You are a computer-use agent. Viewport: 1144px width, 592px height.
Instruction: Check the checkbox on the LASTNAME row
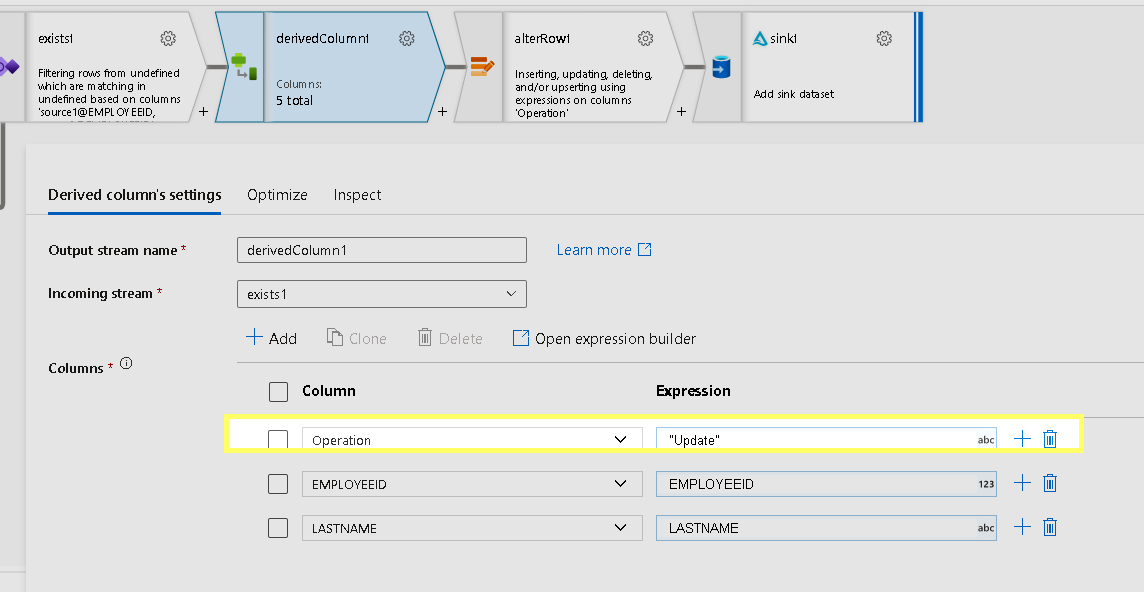[x=278, y=527]
